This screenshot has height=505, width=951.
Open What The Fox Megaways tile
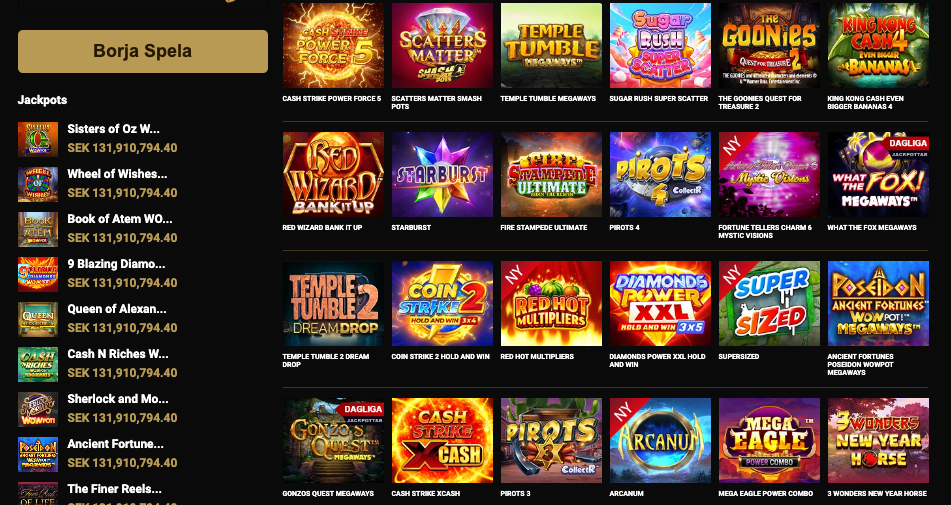click(x=878, y=175)
